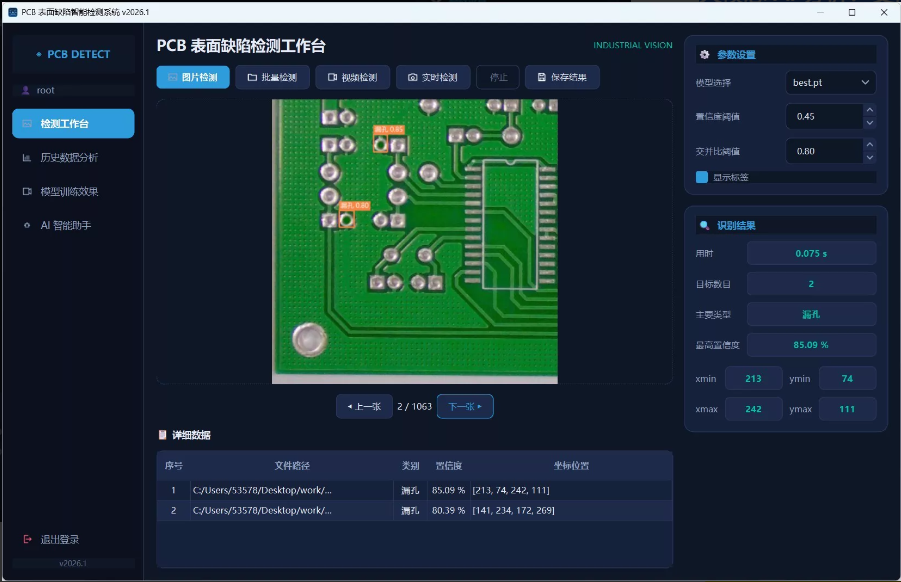Select the second detection row 80.39 %

(x=414, y=510)
